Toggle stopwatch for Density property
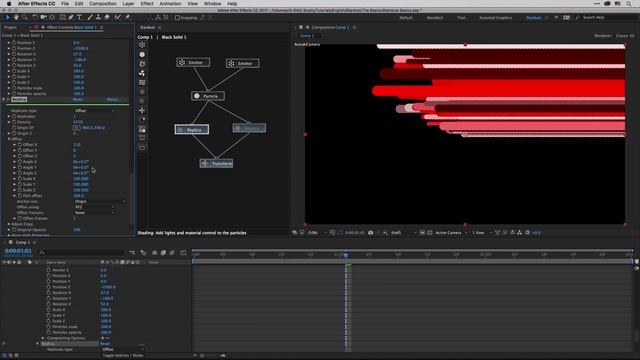640x360 pixels. click(x=14, y=122)
